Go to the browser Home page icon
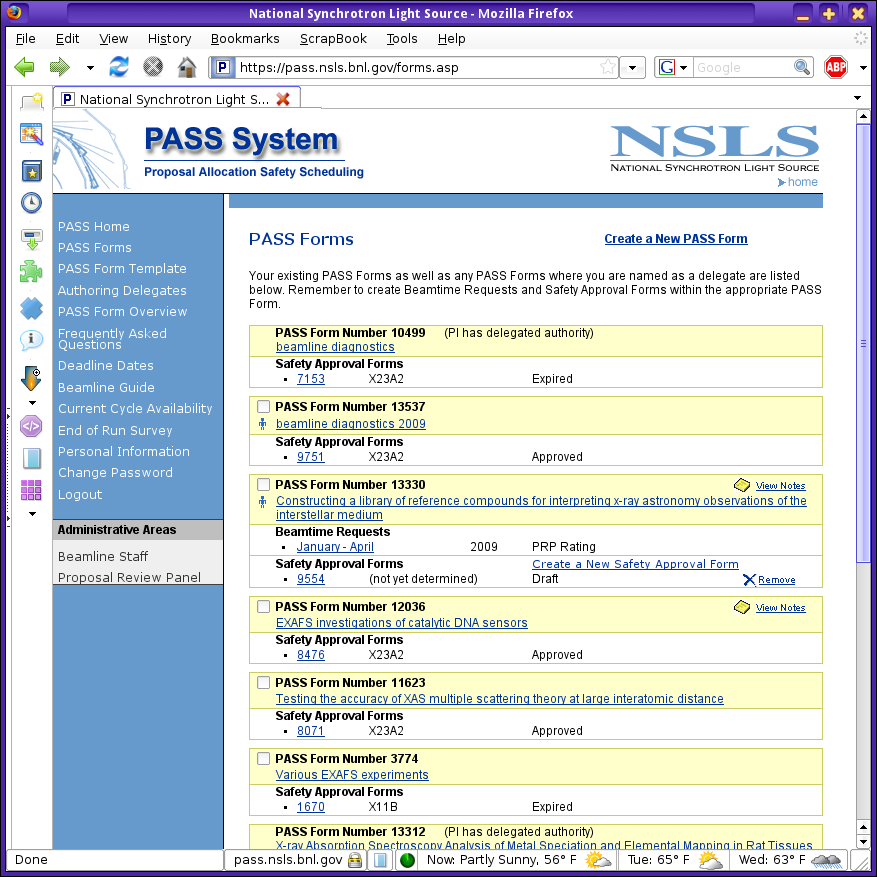The width and height of the screenshot is (877, 877). click(x=187, y=67)
